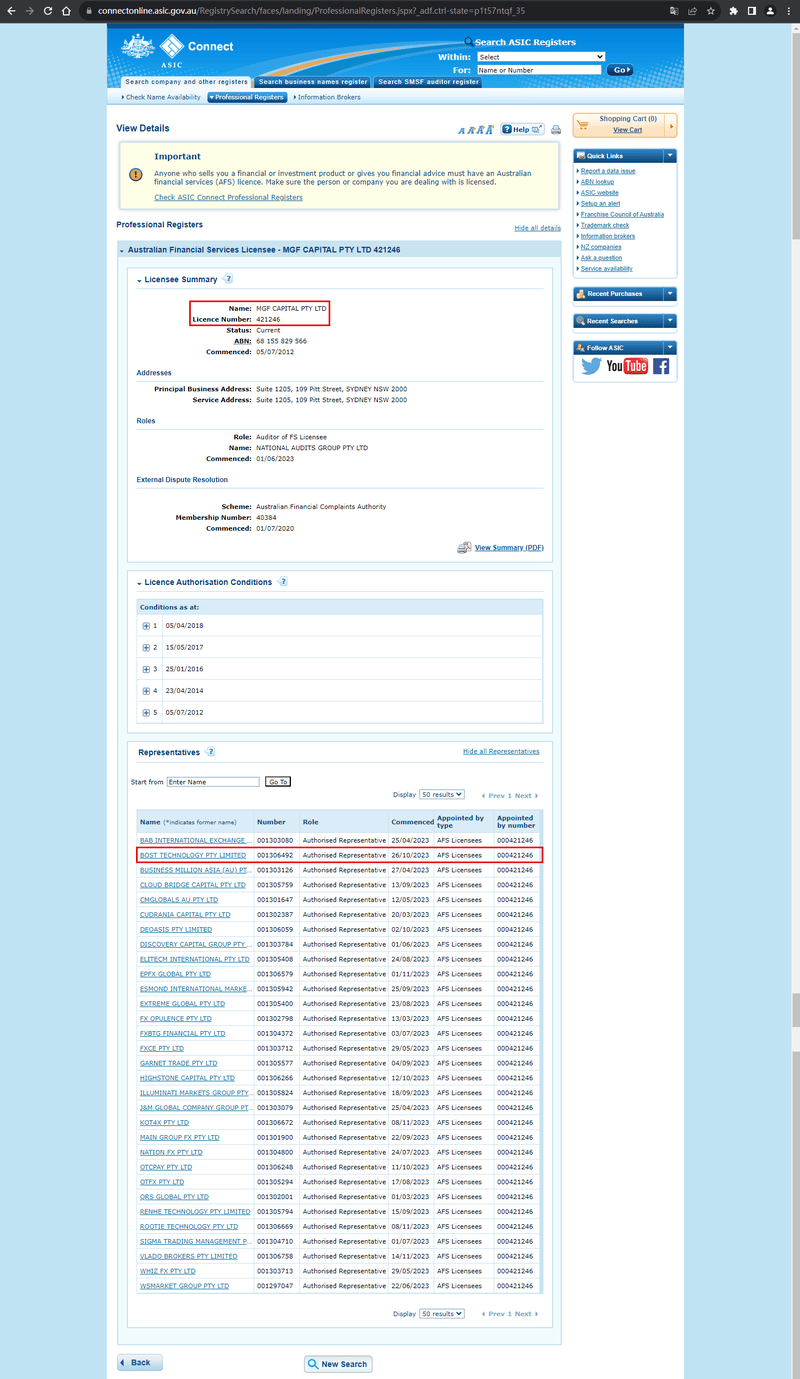The height and width of the screenshot is (1379, 800).
Task: Open ABN lookup quick link
Action: (597, 182)
